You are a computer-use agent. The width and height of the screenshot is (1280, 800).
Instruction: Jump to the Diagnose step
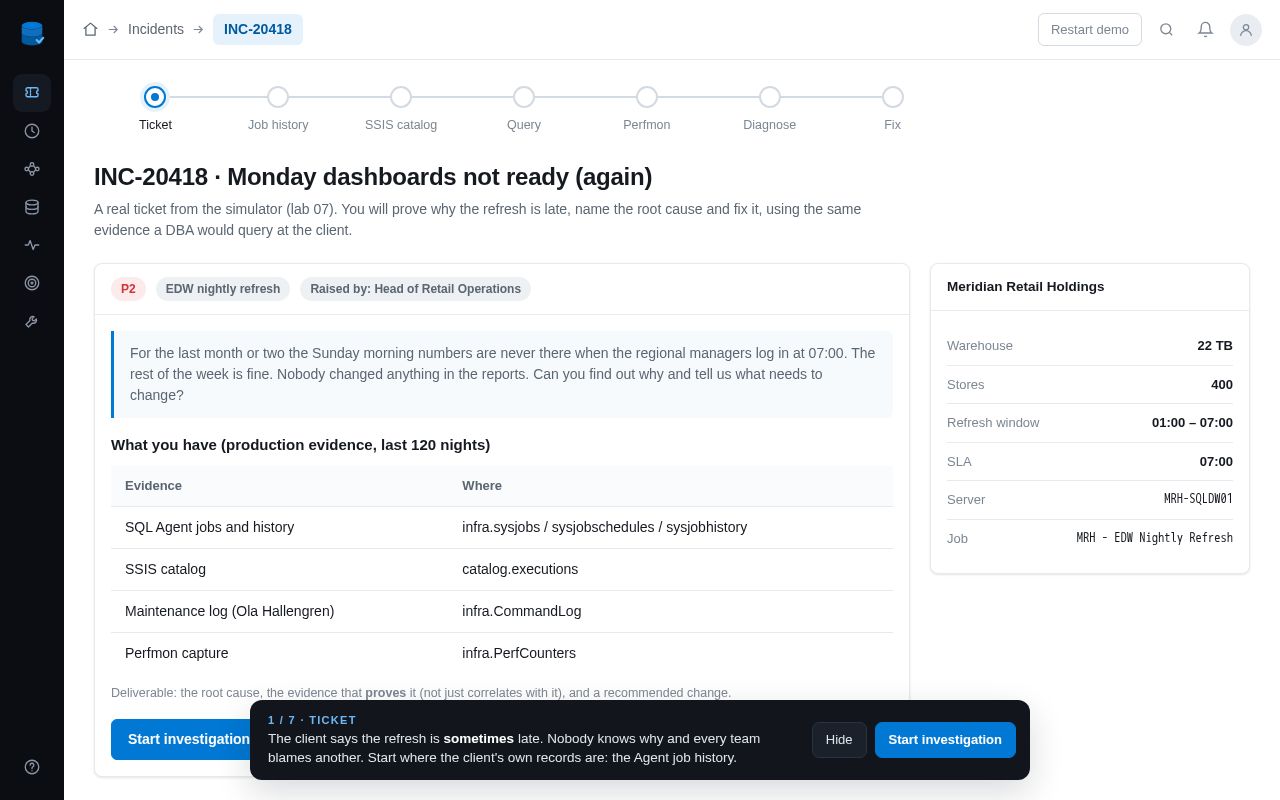pos(770,97)
